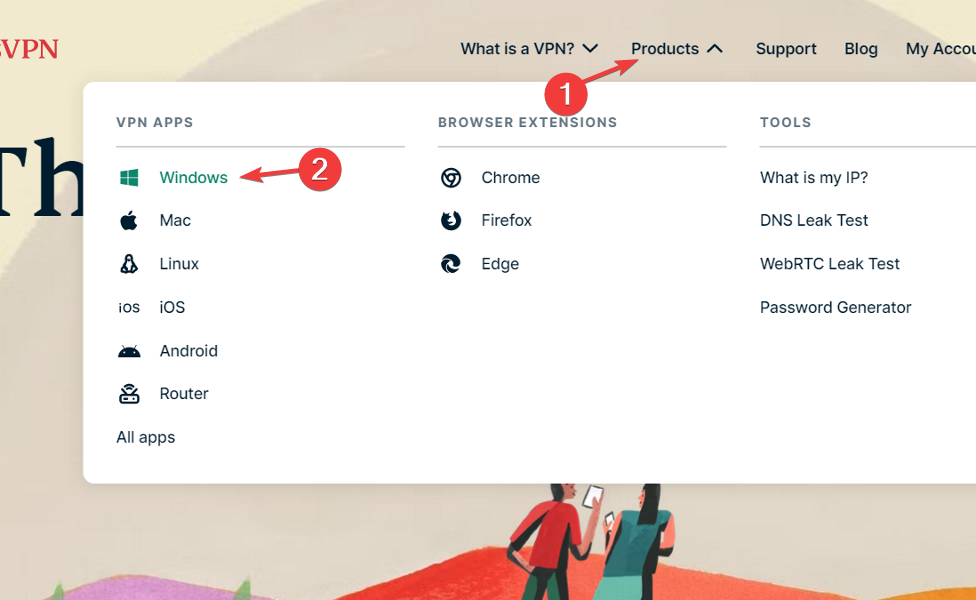Image resolution: width=976 pixels, height=600 pixels.
Task: Open "What is my IP?" tool
Action: pos(814,178)
